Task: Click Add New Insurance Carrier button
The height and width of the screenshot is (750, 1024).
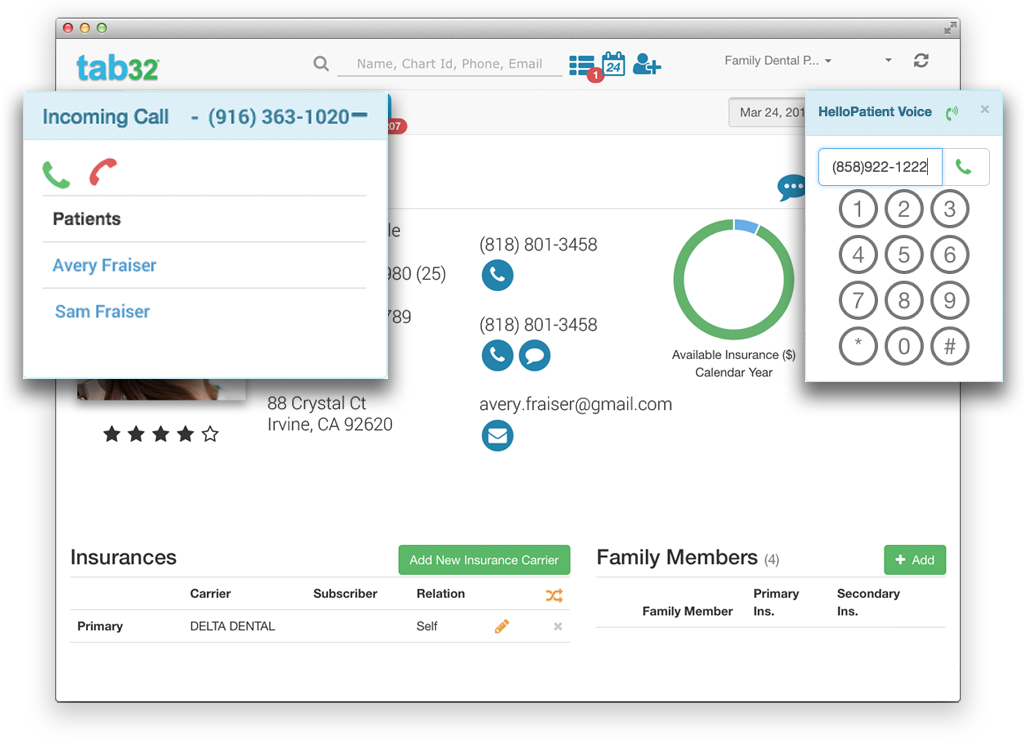Action: click(x=484, y=560)
